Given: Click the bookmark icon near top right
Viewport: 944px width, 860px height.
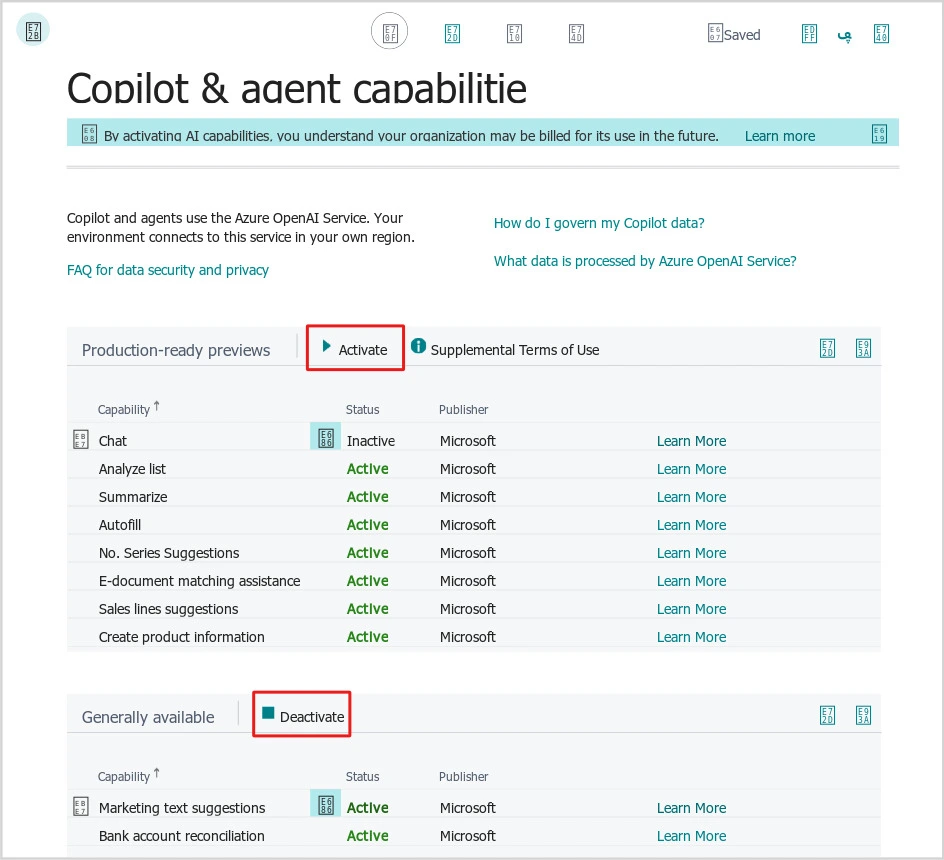Looking at the screenshot, I should click(x=845, y=36).
